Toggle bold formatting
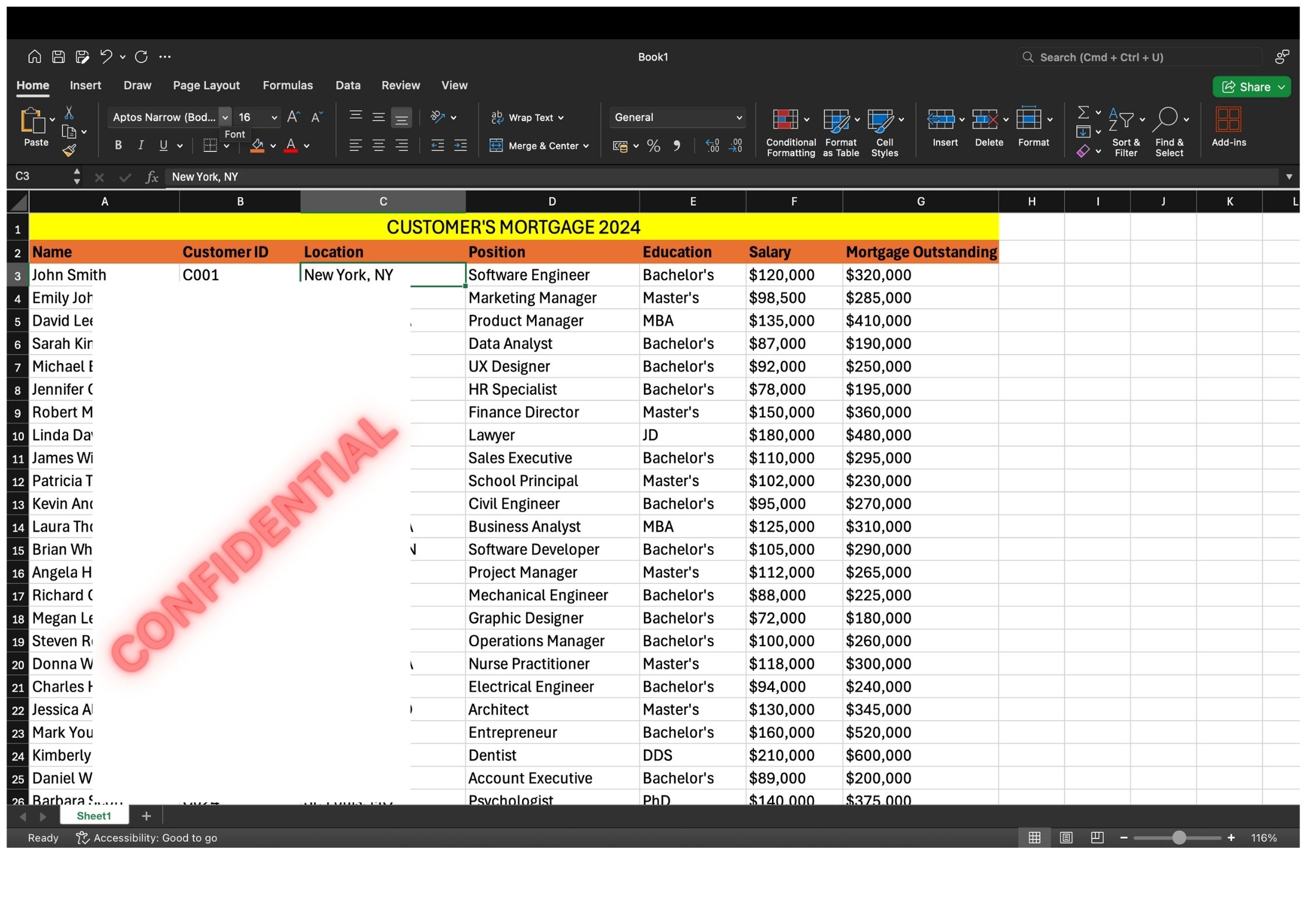This screenshot has width=1307, height=924. coord(118,146)
